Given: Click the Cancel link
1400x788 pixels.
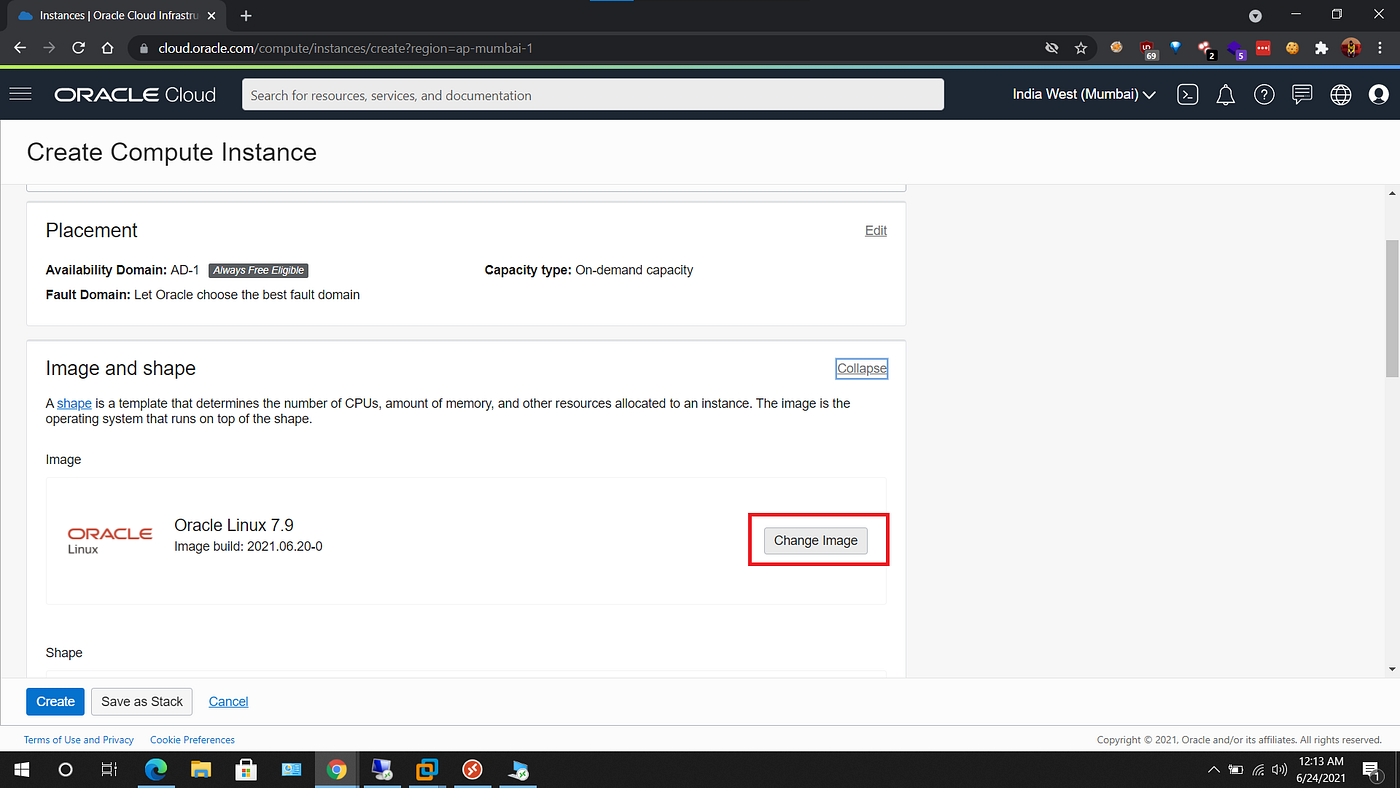Looking at the screenshot, I should point(228,701).
